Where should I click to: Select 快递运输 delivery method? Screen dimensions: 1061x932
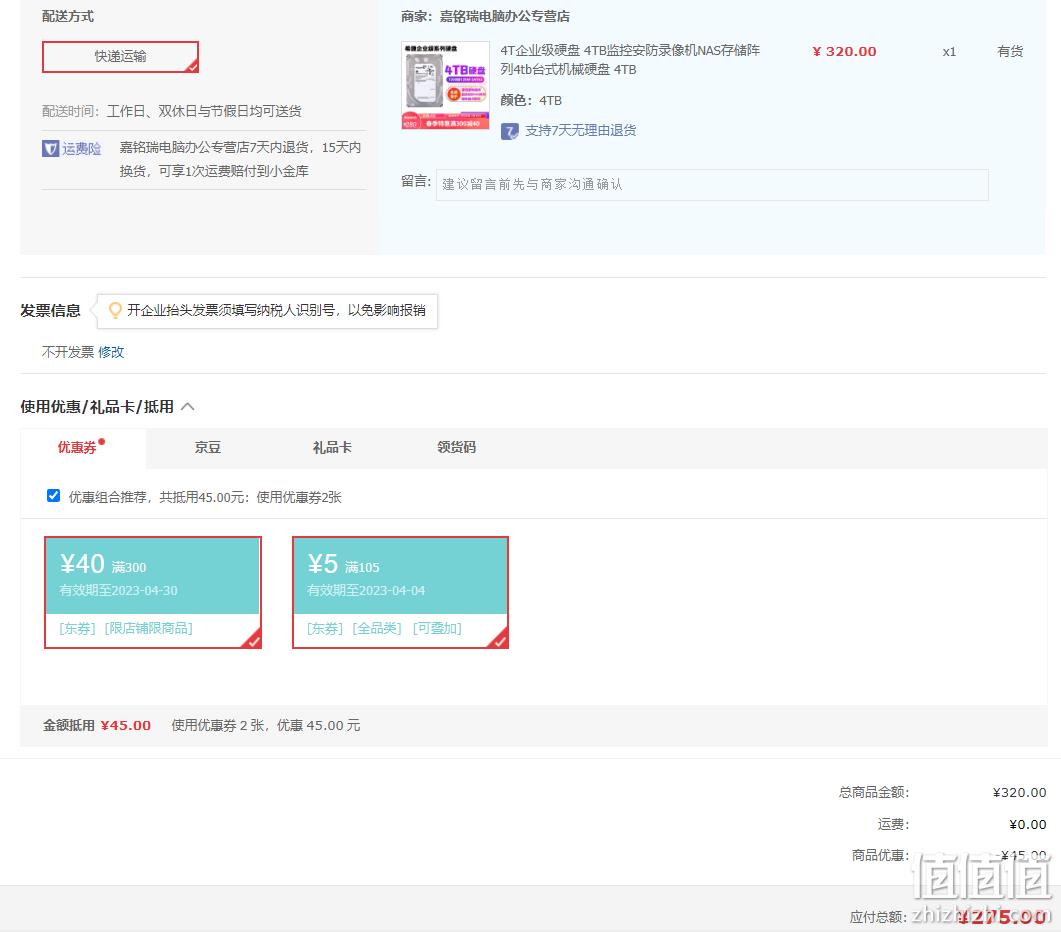point(120,57)
